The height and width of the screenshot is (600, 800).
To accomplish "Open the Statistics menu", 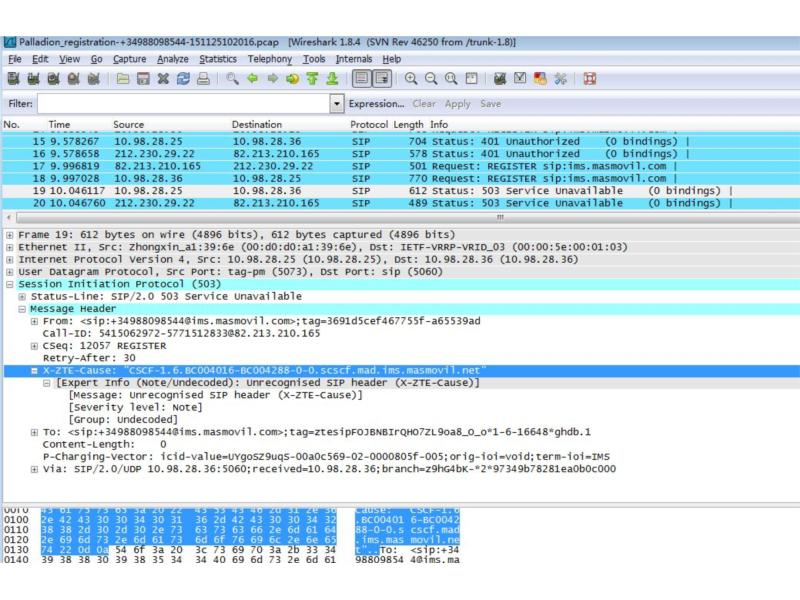I will click(217, 59).
